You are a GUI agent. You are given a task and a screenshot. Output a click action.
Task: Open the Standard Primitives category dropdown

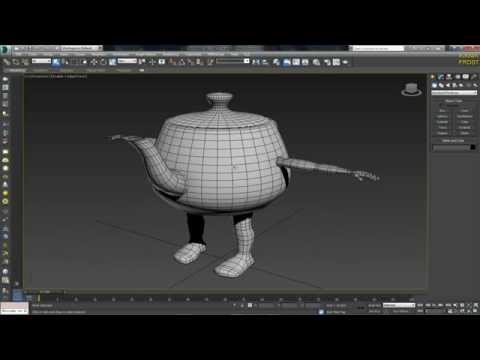coord(454,92)
